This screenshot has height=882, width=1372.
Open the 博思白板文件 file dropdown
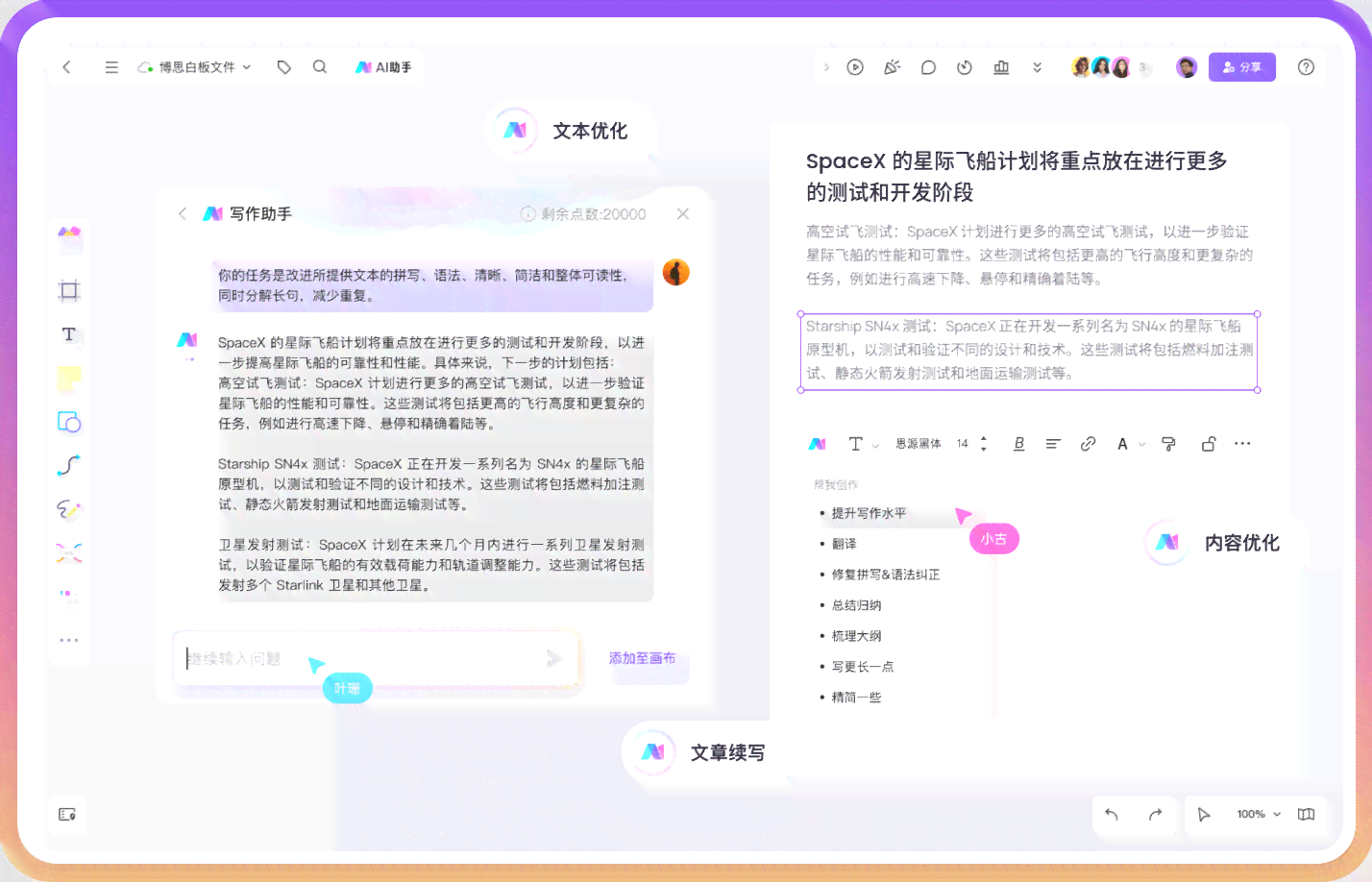point(195,67)
